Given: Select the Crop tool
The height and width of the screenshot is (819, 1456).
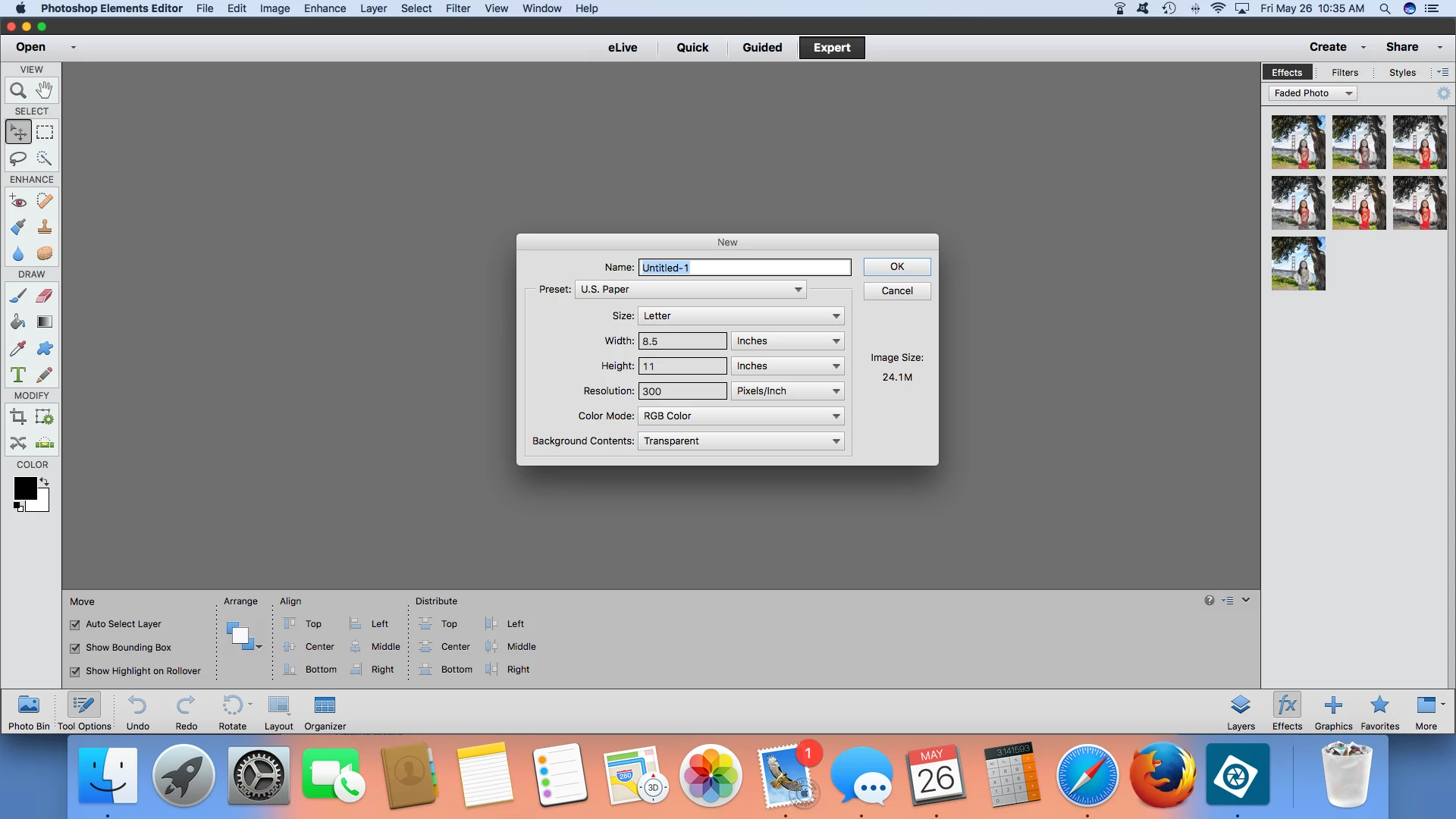Looking at the screenshot, I should [18, 416].
